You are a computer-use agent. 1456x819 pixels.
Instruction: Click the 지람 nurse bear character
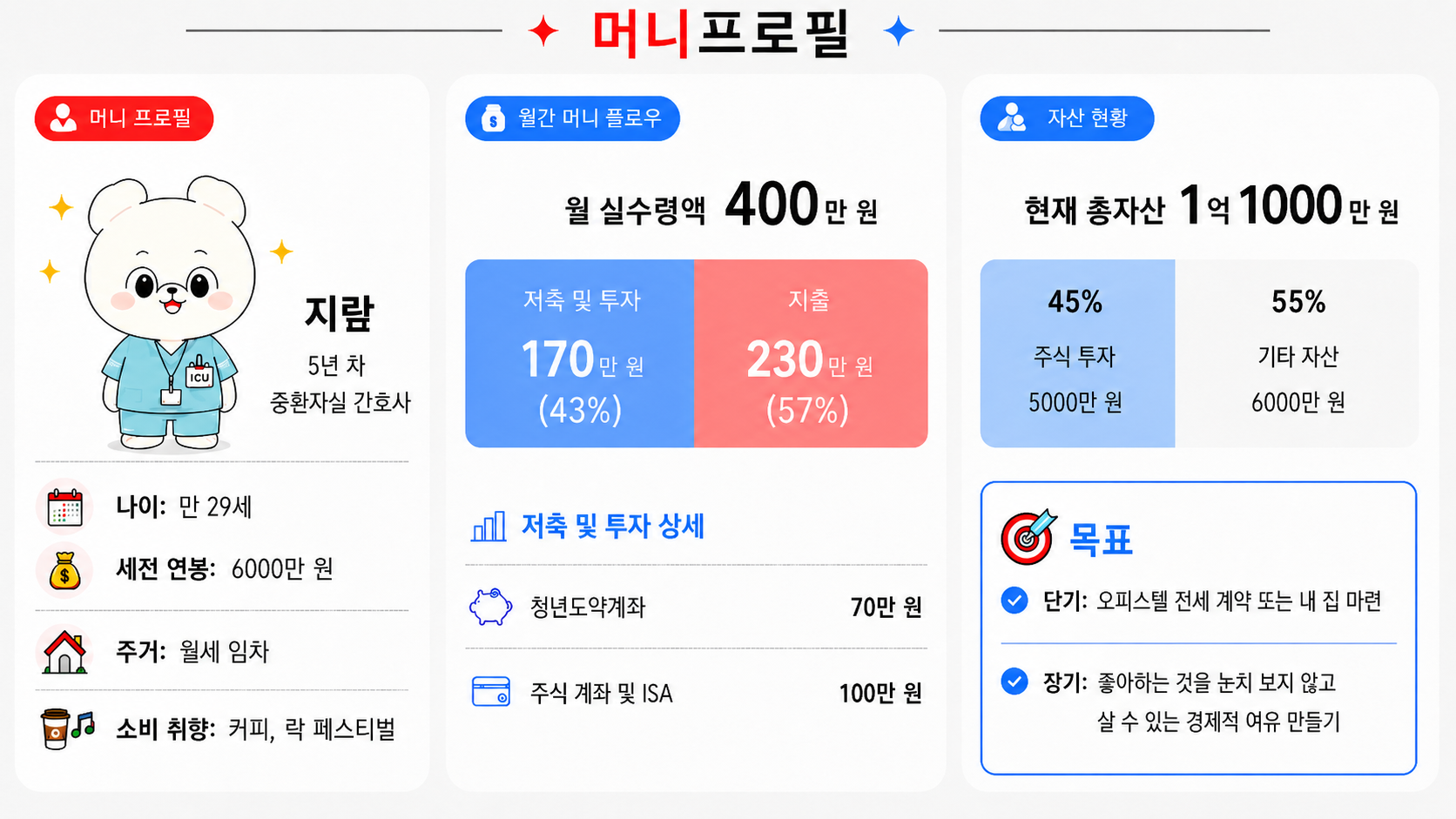click(170, 313)
